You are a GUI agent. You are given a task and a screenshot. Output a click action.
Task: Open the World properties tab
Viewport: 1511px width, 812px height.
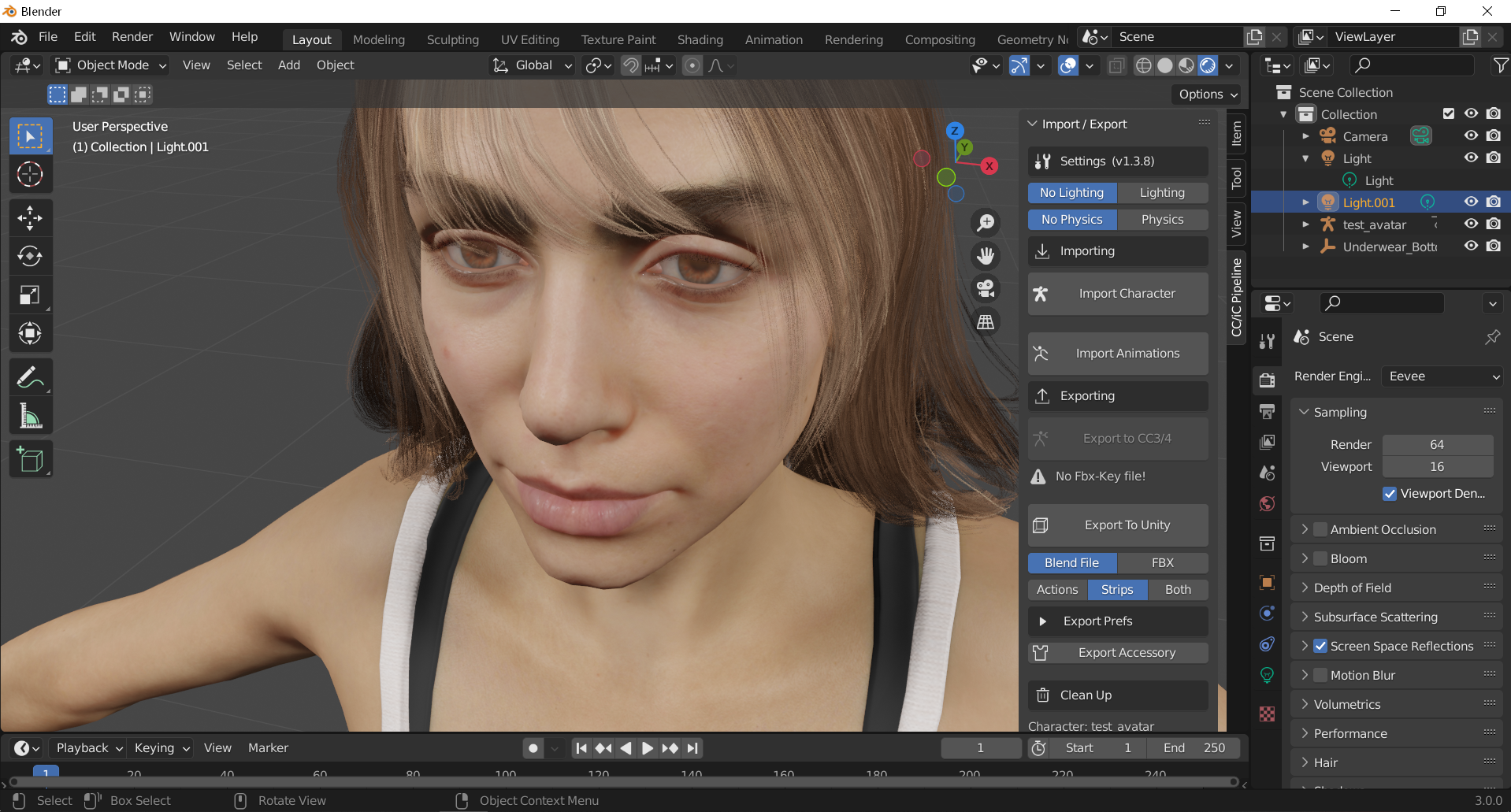pyautogui.click(x=1268, y=503)
